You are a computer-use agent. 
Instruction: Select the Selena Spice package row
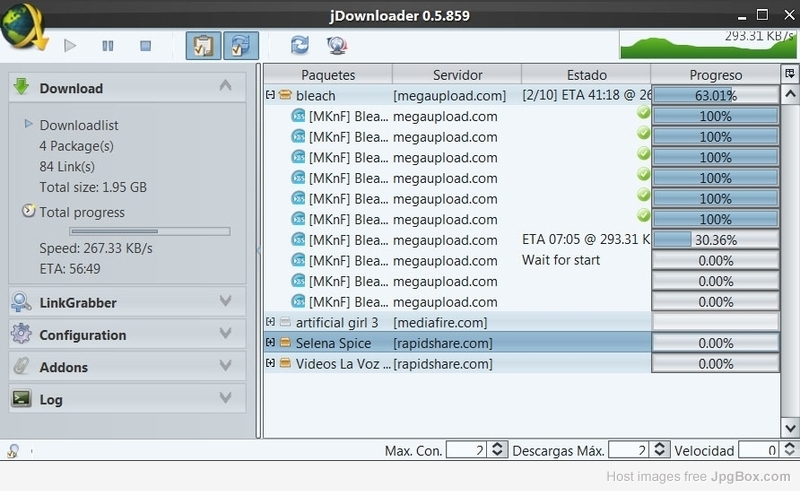pos(521,342)
